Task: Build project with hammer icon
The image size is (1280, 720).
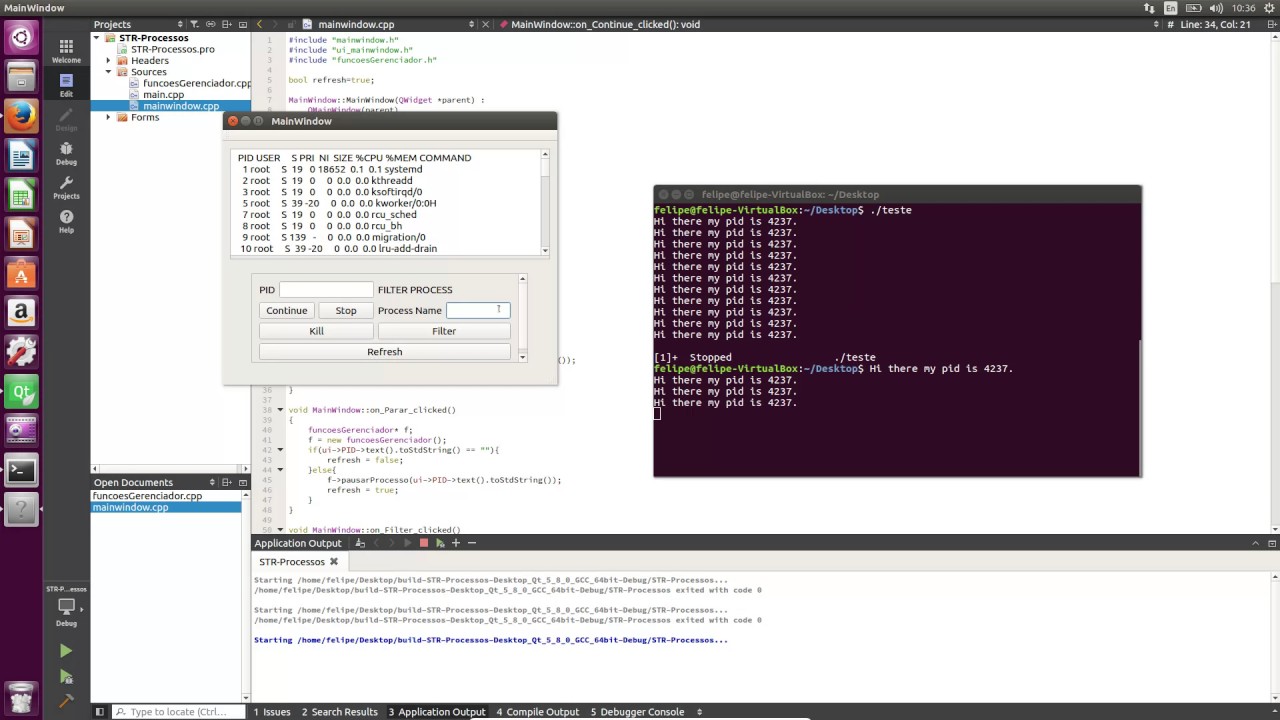Action: pyautogui.click(x=66, y=702)
